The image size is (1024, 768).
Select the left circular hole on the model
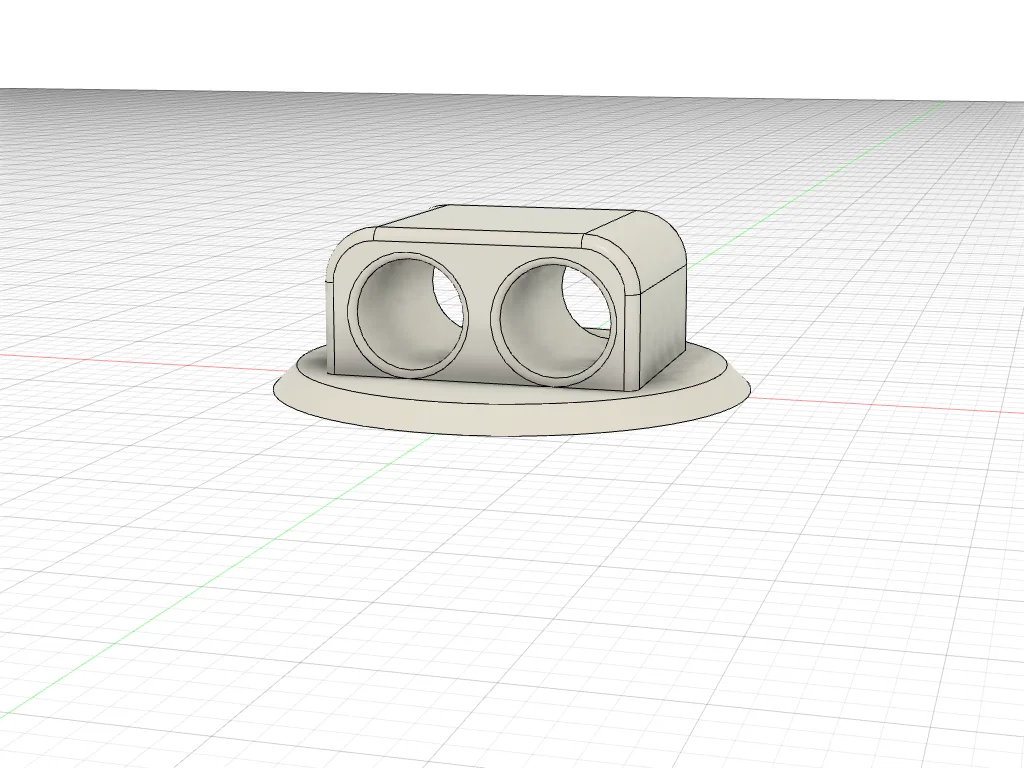(408, 316)
